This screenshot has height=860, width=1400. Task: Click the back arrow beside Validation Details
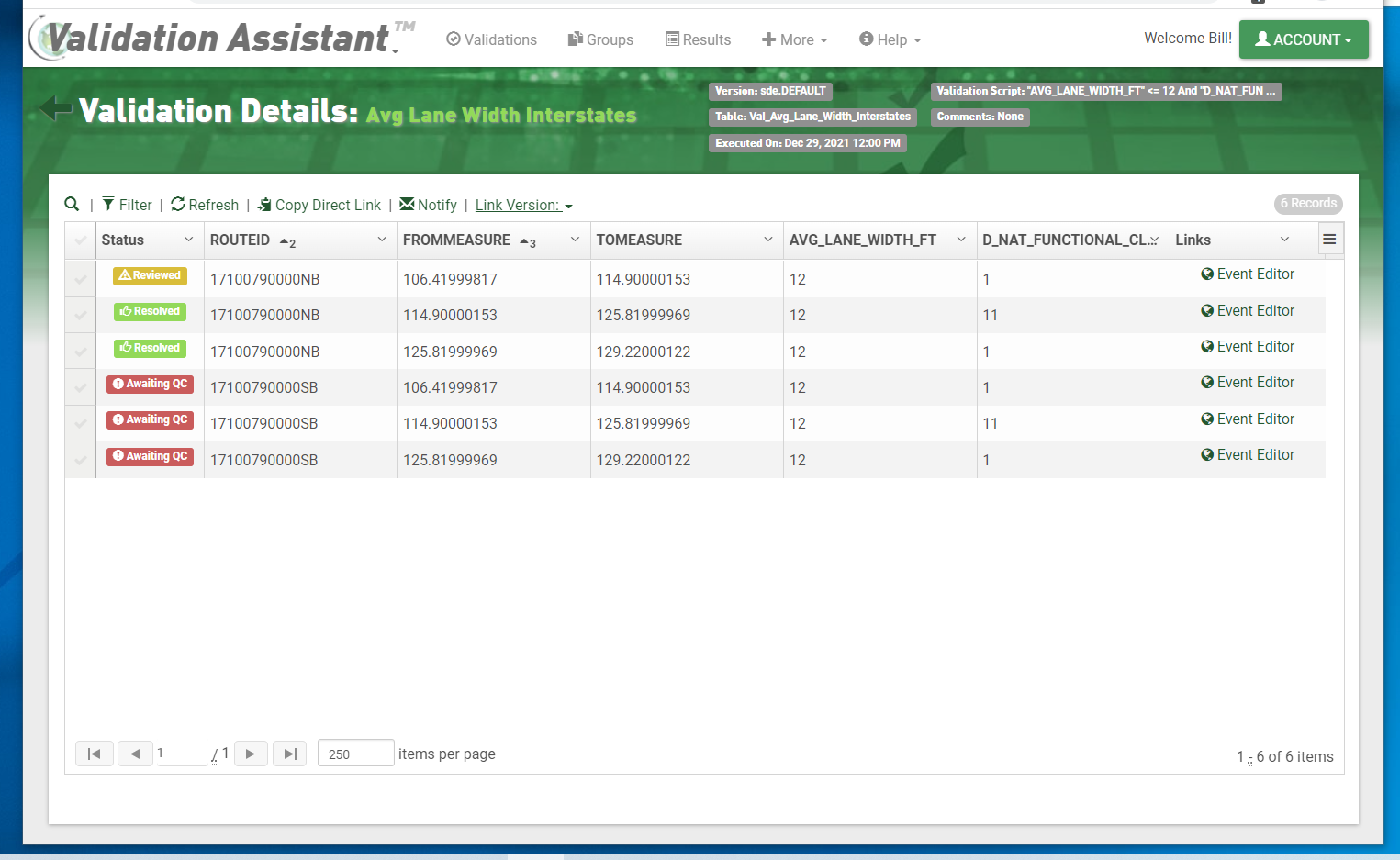tap(56, 109)
